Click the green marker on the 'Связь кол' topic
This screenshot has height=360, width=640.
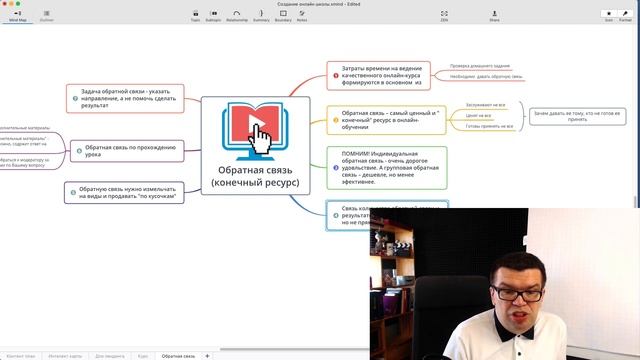click(336, 215)
